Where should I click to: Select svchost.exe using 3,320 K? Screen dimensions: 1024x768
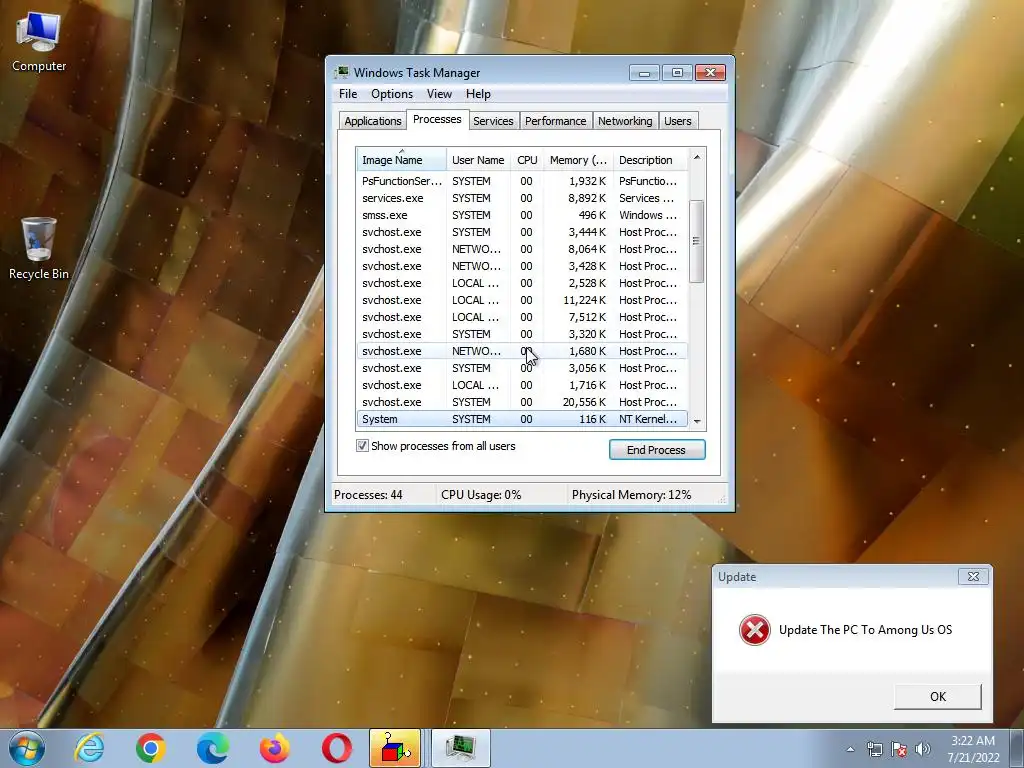pos(522,334)
